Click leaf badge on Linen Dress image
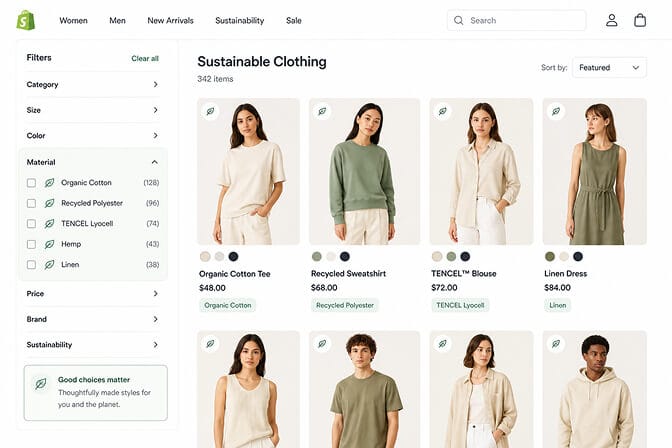Viewport: 672px width, 448px height. (x=556, y=111)
